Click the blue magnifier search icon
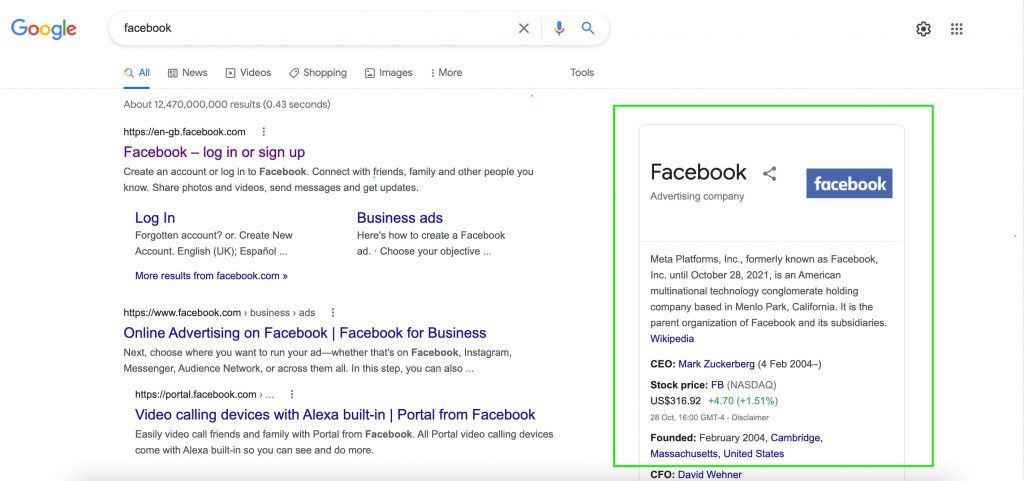1024x481 pixels. [588, 28]
